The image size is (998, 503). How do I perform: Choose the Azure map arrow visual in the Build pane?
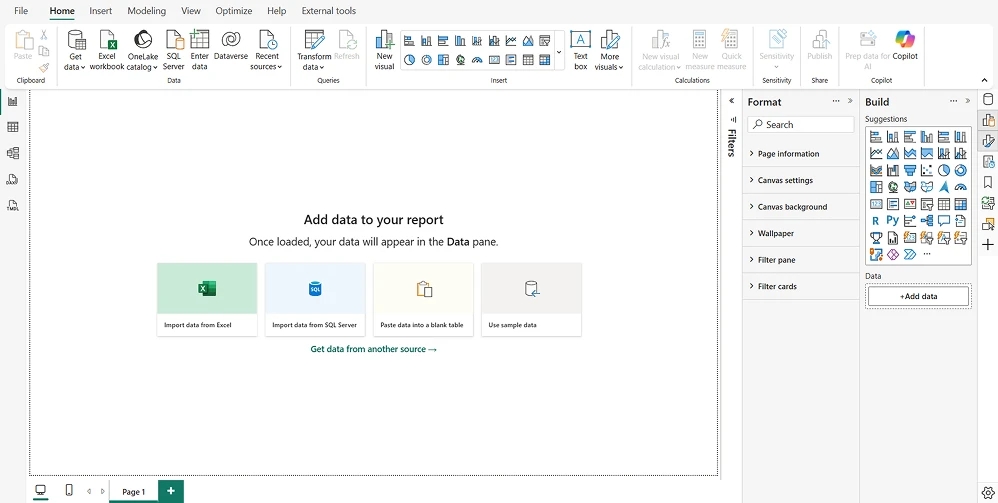tap(944, 187)
